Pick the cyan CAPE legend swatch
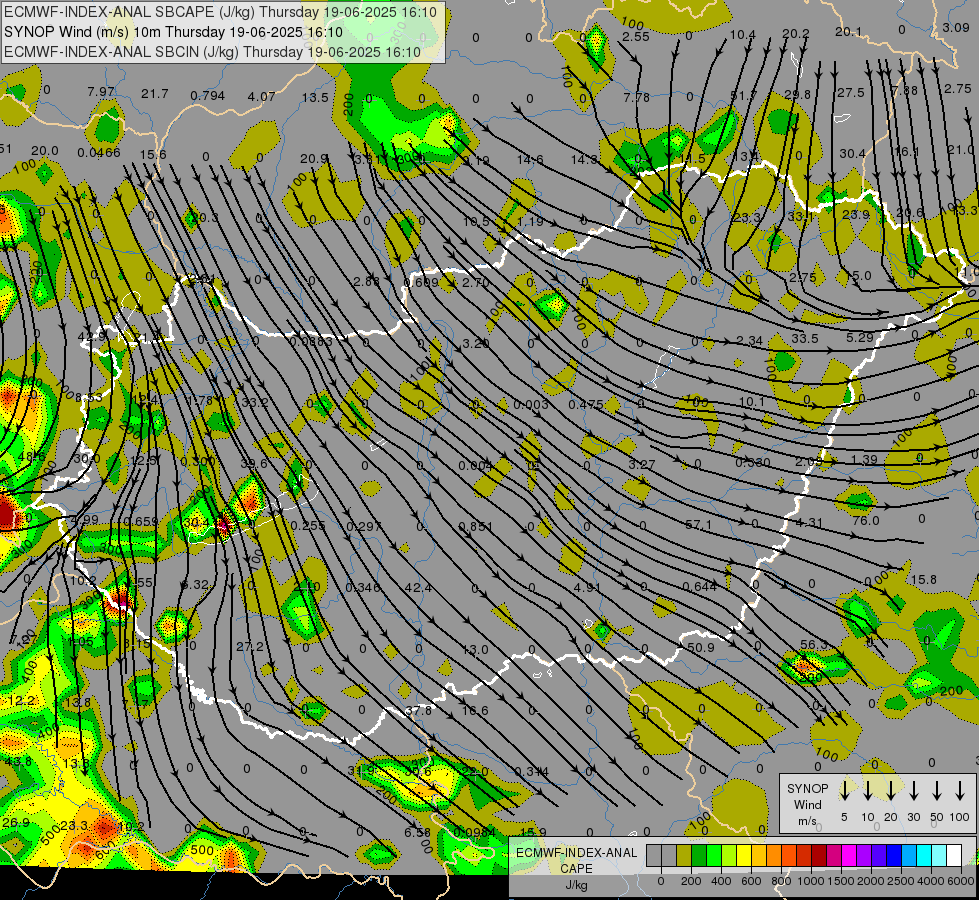The image size is (979, 900). [x=923, y=856]
